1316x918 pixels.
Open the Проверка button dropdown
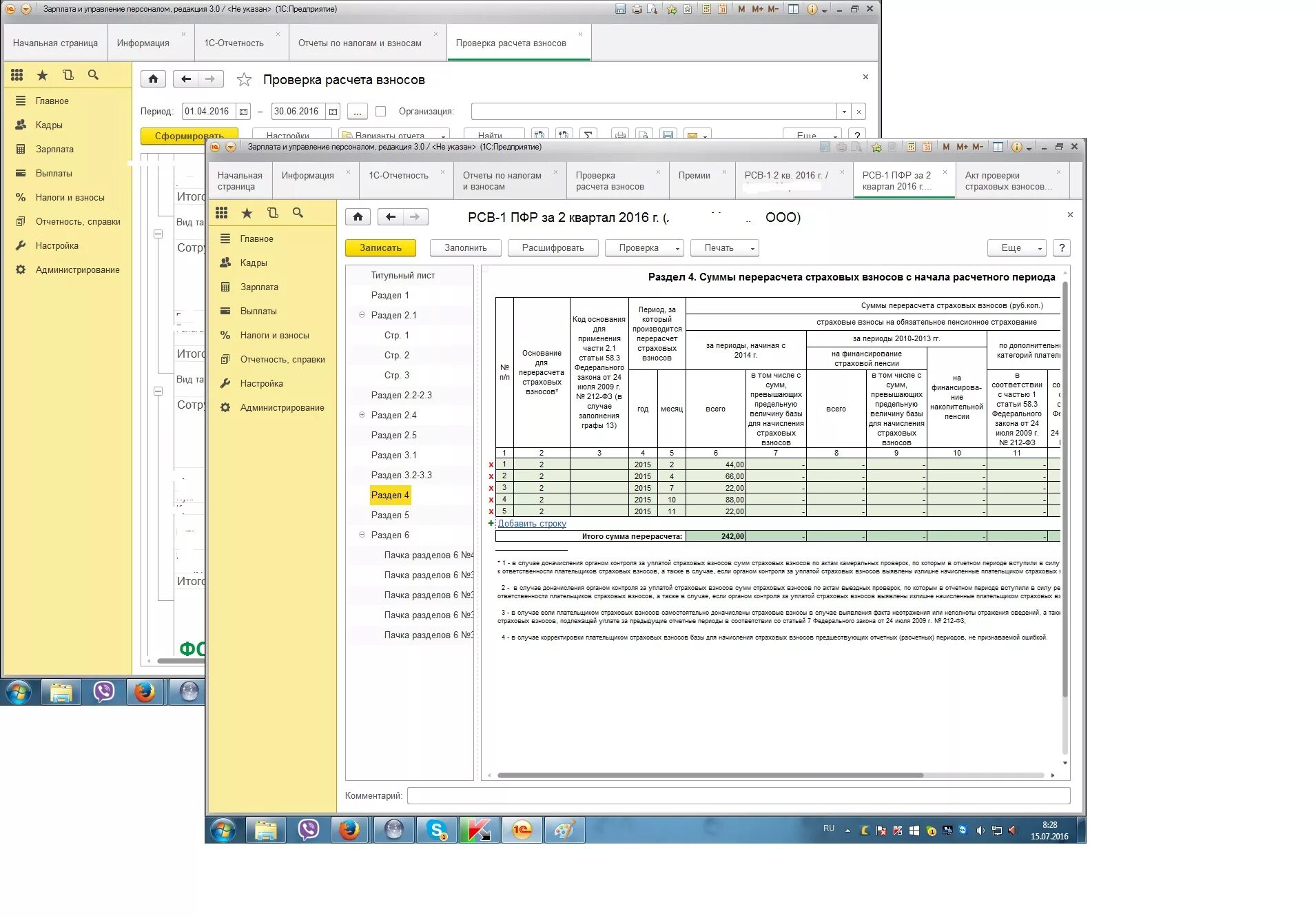[678, 248]
